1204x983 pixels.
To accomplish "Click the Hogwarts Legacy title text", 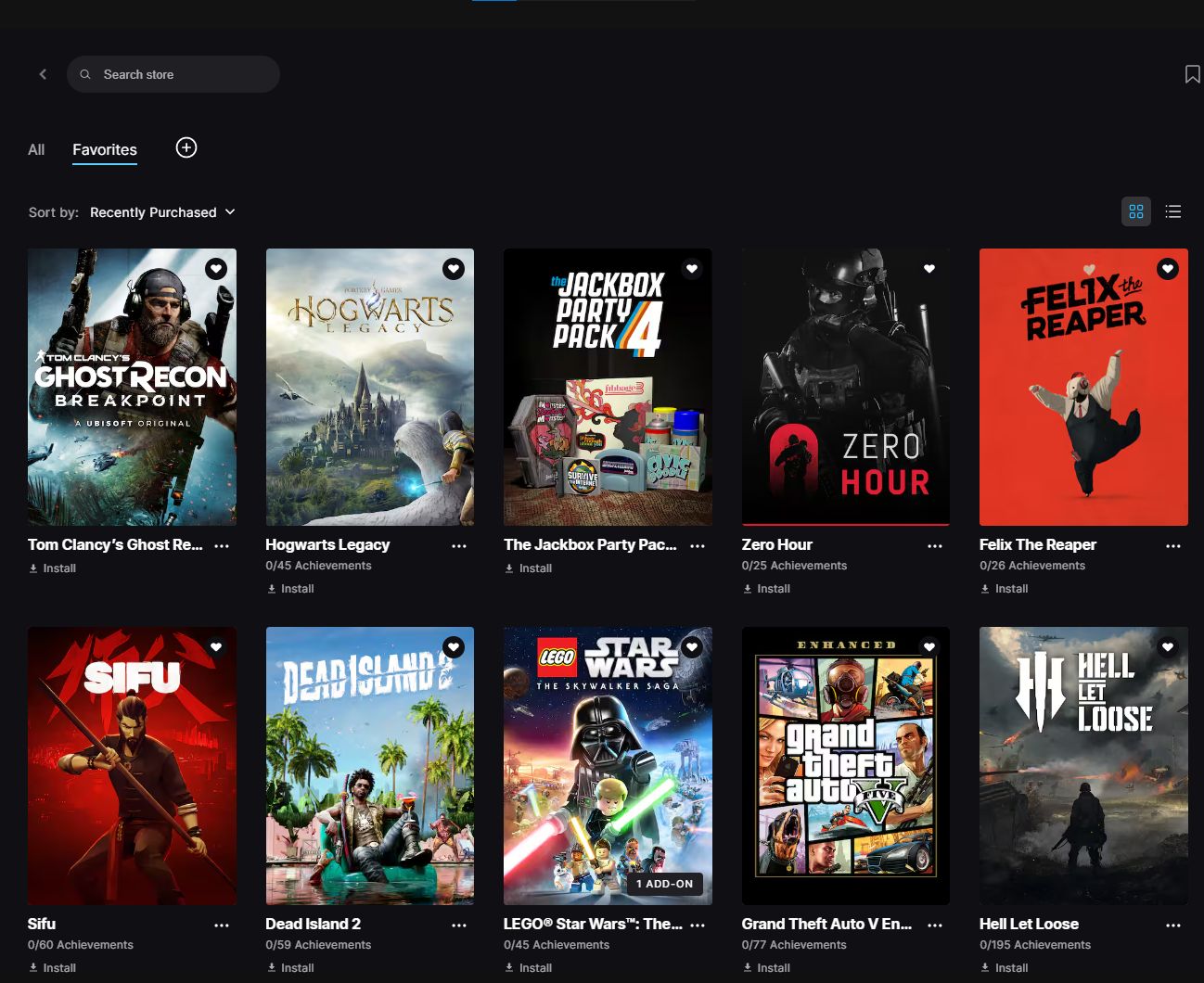I will coord(327,545).
